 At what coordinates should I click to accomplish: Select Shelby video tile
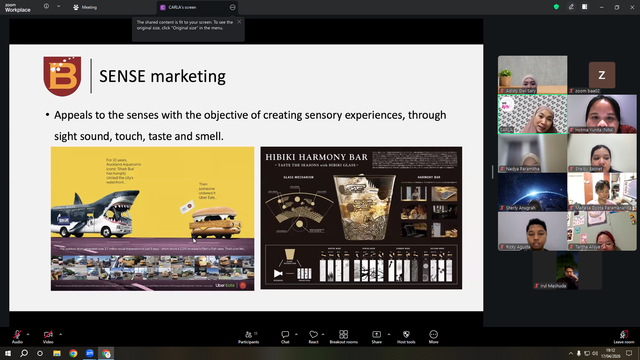point(602,153)
